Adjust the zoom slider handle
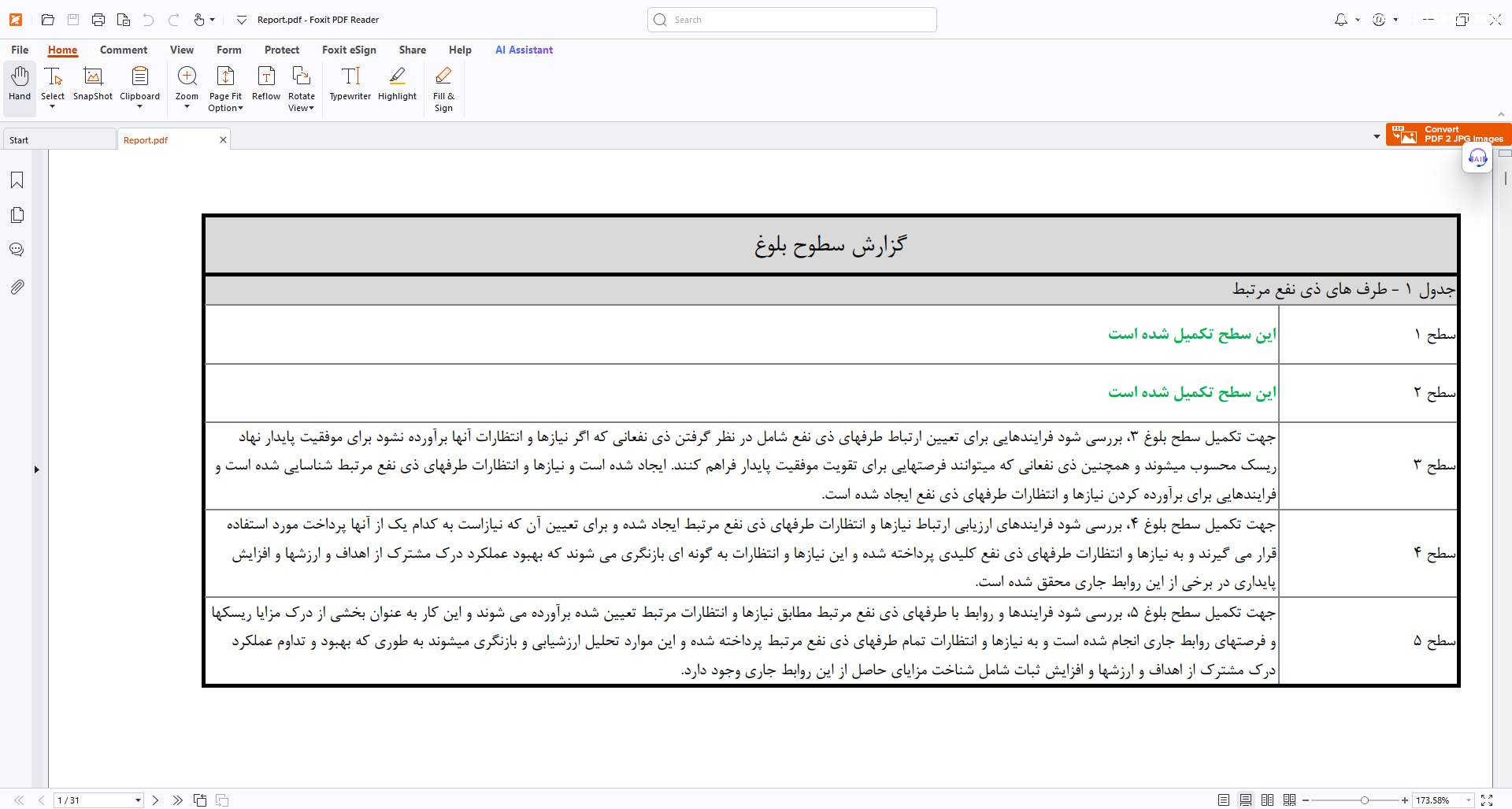Screen dimensions: 1512x809 coord(1365,800)
